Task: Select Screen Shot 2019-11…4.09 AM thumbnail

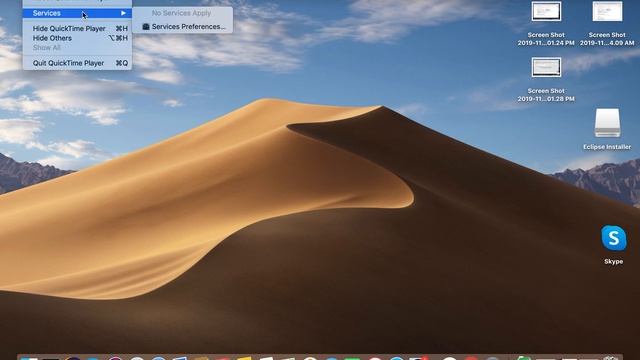Action: coord(607,11)
